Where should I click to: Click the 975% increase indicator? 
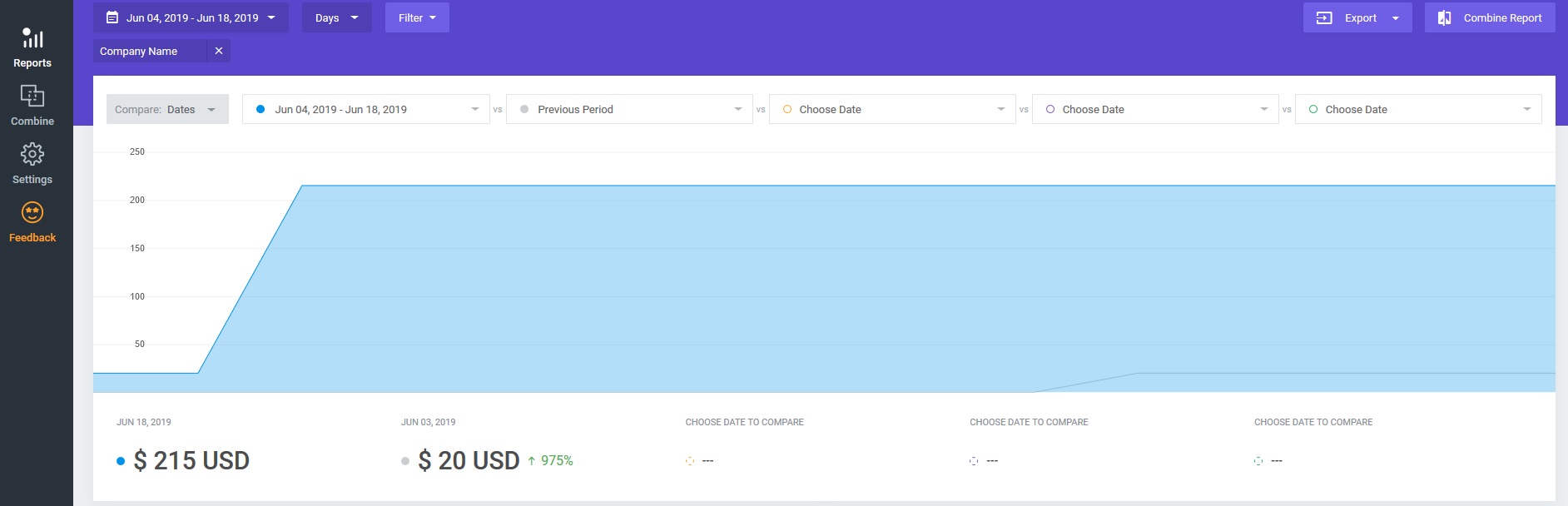(550, 460)
